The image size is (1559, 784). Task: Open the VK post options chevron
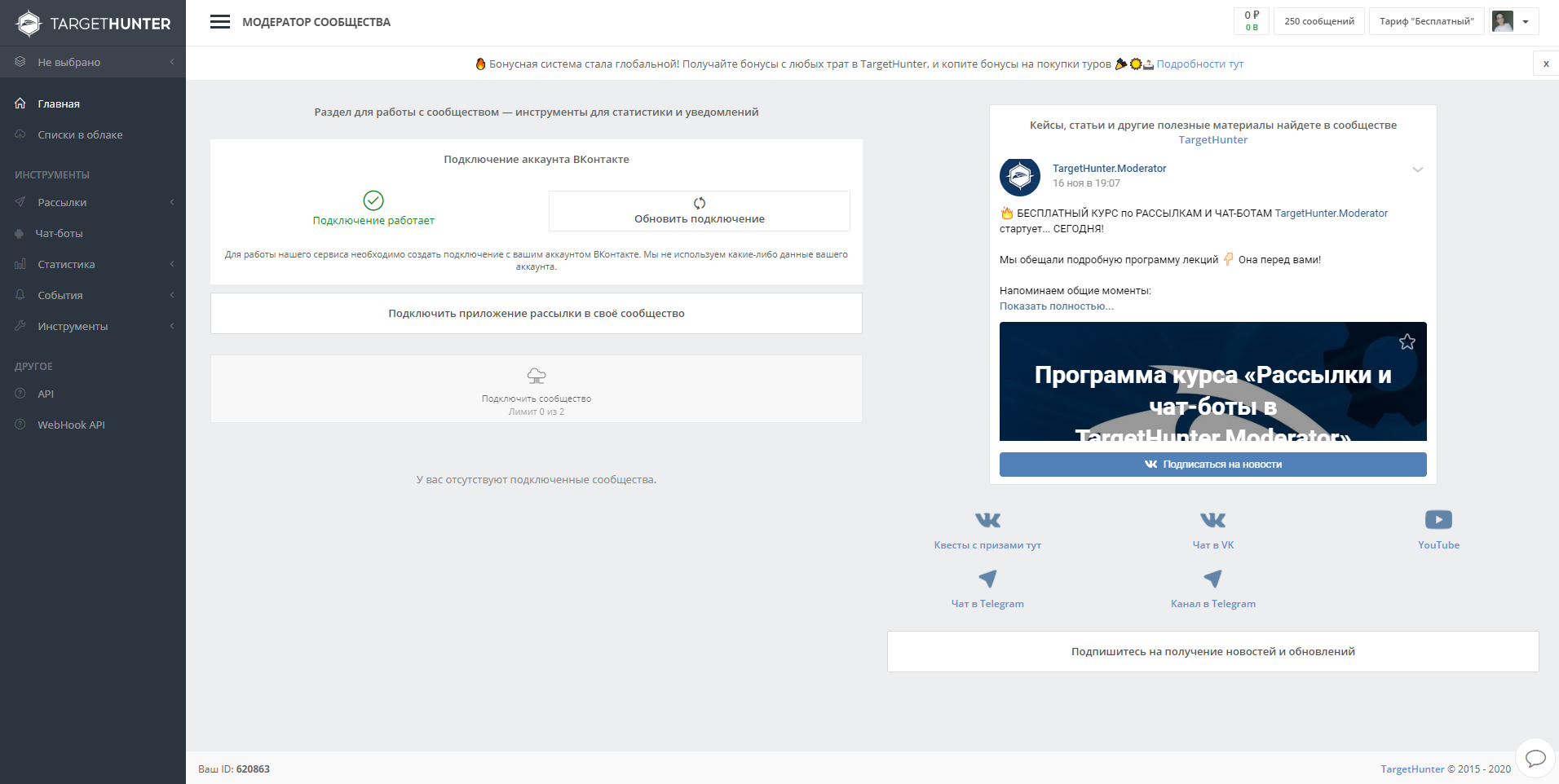[x=1418, y=170]
